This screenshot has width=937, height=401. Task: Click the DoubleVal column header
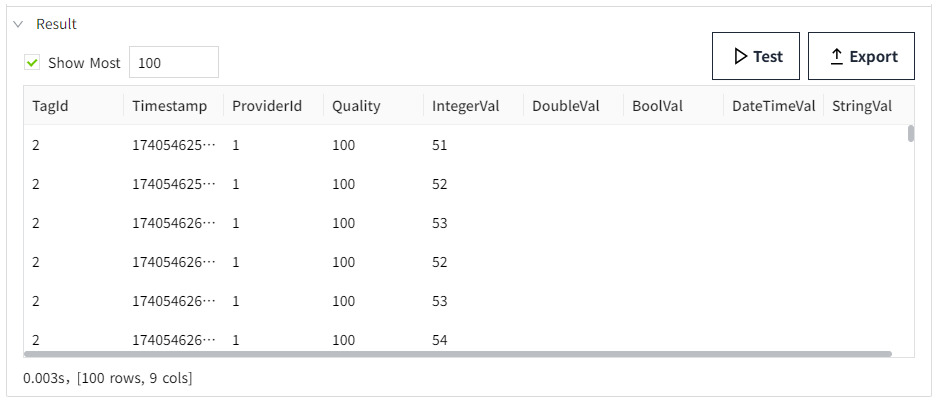(x=565, y=106)
